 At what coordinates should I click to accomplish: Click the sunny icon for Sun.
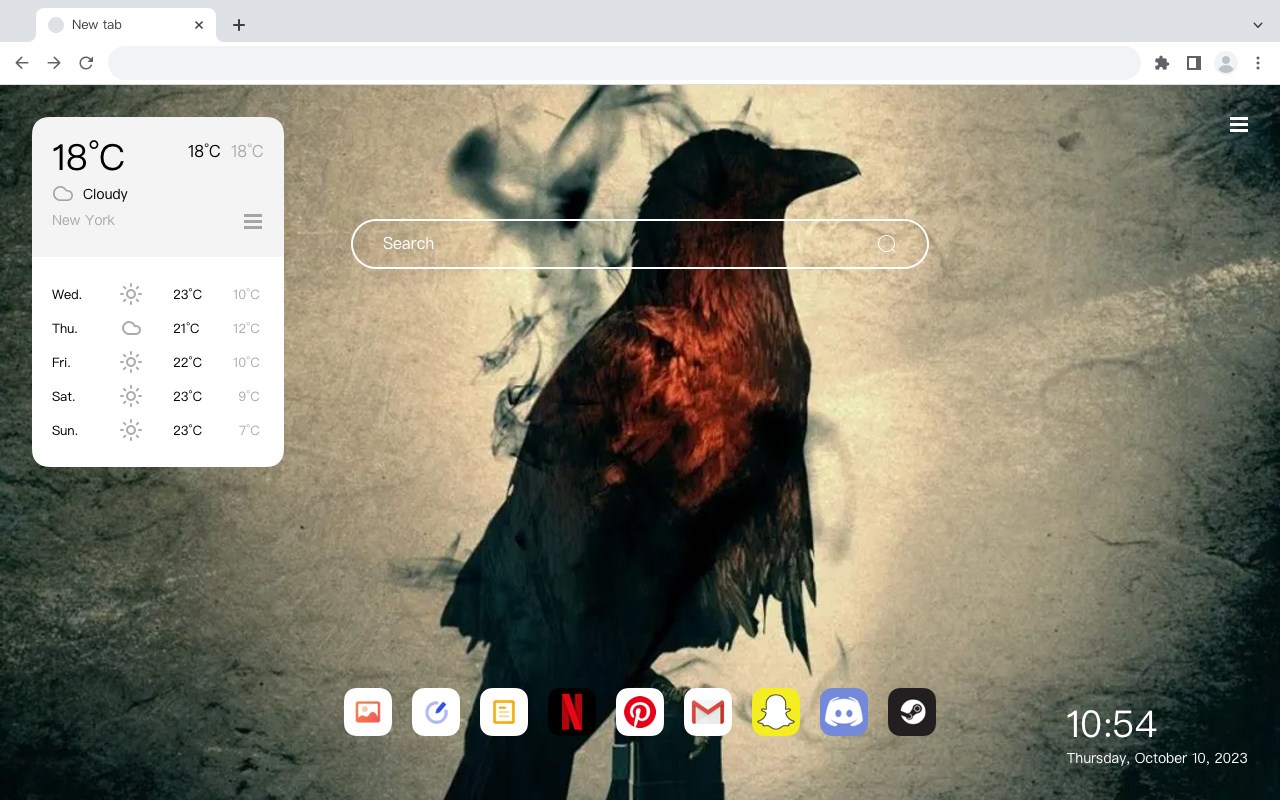coord(131,430)
